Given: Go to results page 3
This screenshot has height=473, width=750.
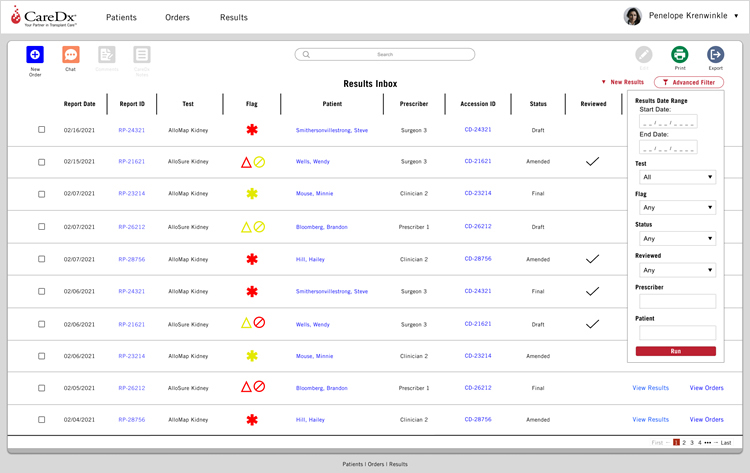Looking at the screenshot, I should coord(692,442).
